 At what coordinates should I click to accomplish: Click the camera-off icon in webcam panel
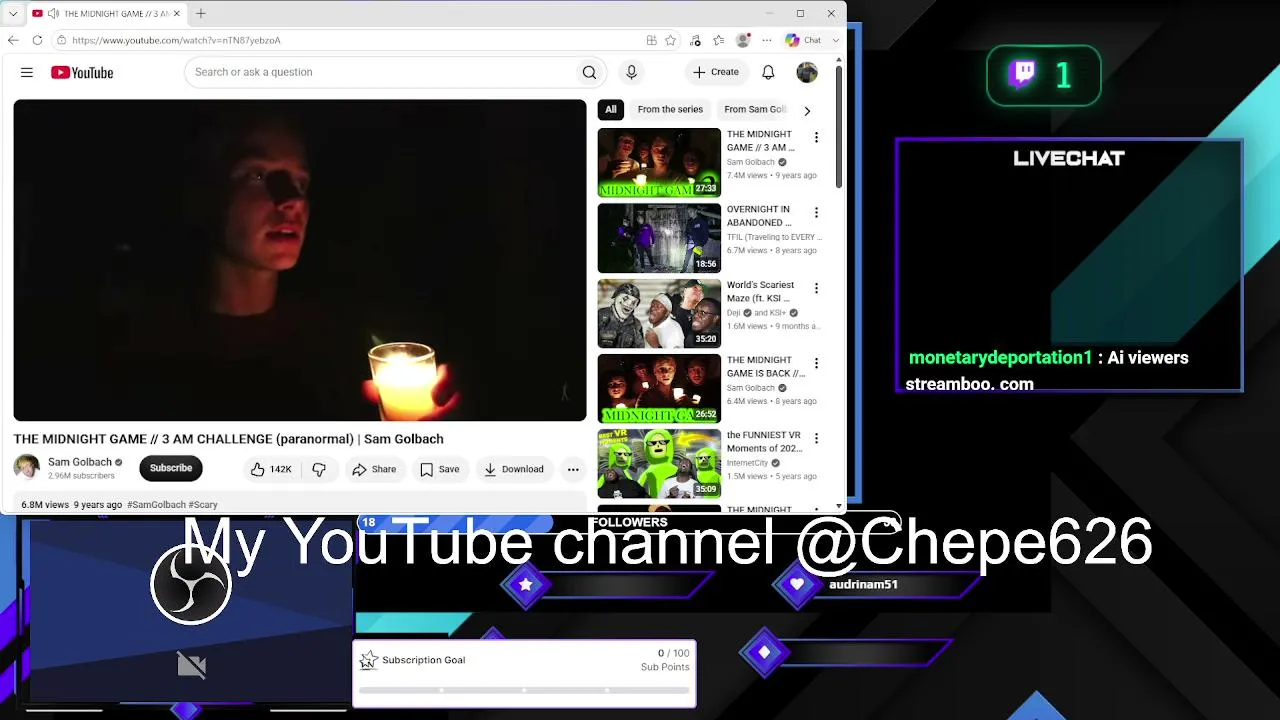click(192, 665)
